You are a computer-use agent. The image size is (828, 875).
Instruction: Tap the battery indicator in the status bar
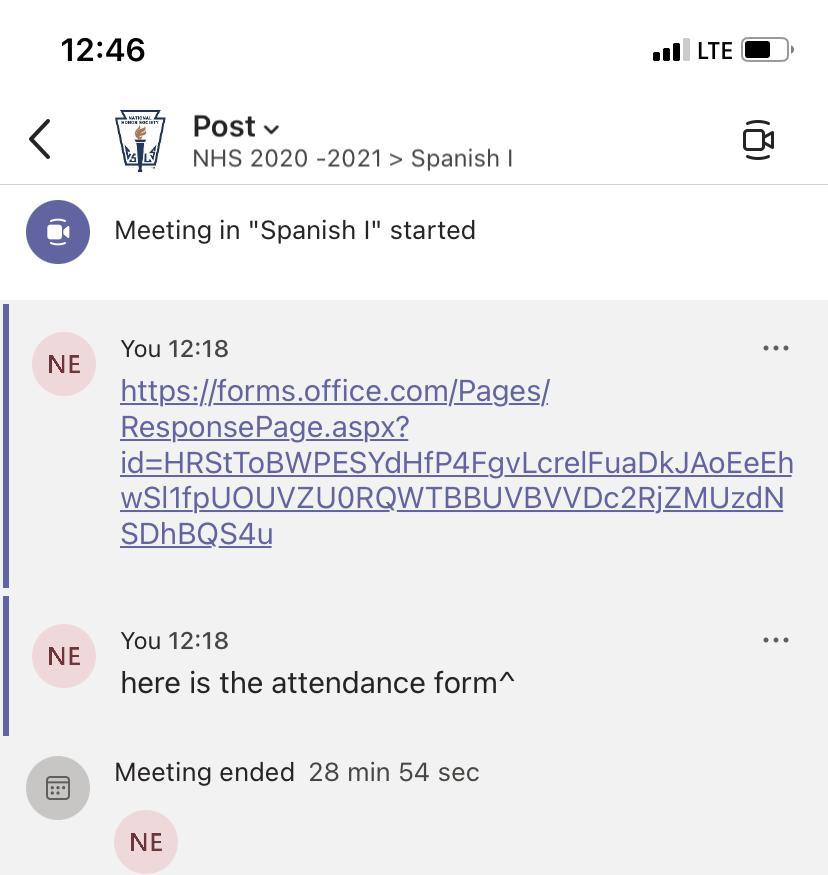pyautogui.click(x=767, y=50)
